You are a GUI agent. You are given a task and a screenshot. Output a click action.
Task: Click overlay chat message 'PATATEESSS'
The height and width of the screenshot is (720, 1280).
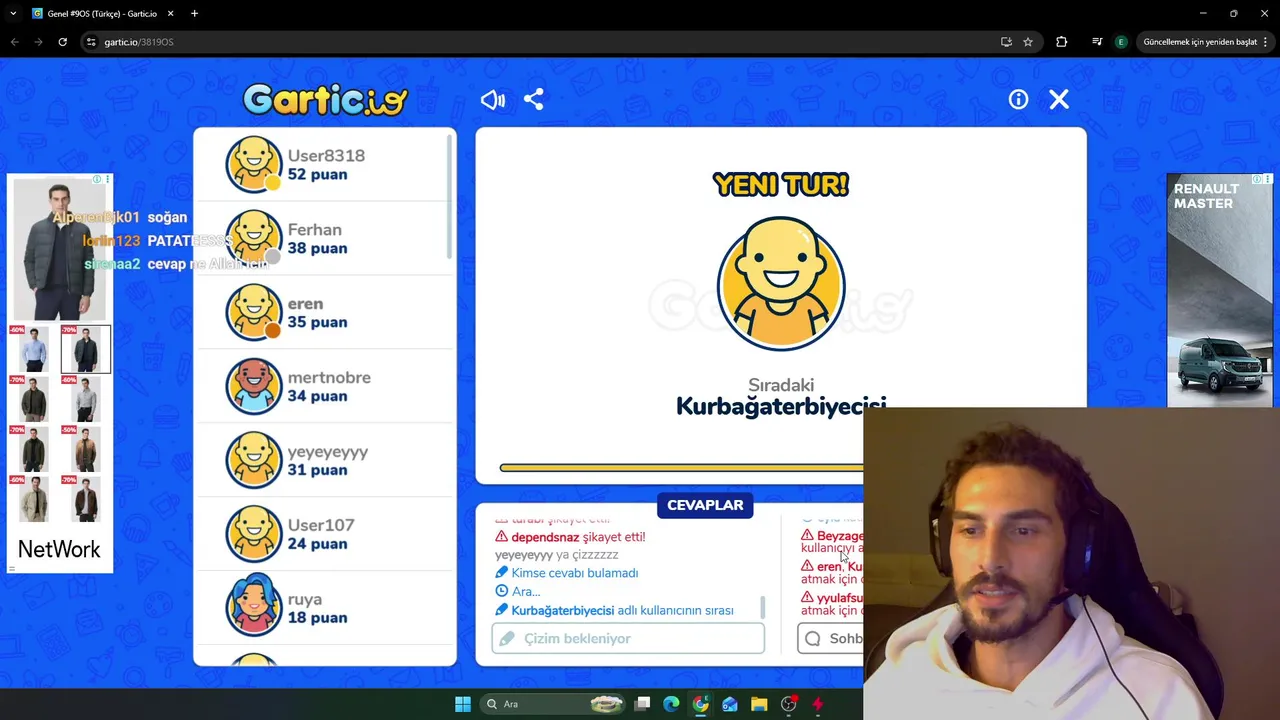[x=189, y=241]
